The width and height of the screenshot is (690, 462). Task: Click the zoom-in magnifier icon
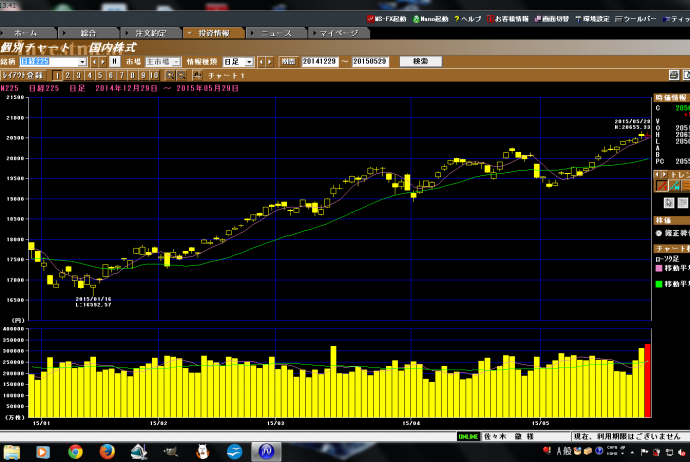(x=168, y=74)
